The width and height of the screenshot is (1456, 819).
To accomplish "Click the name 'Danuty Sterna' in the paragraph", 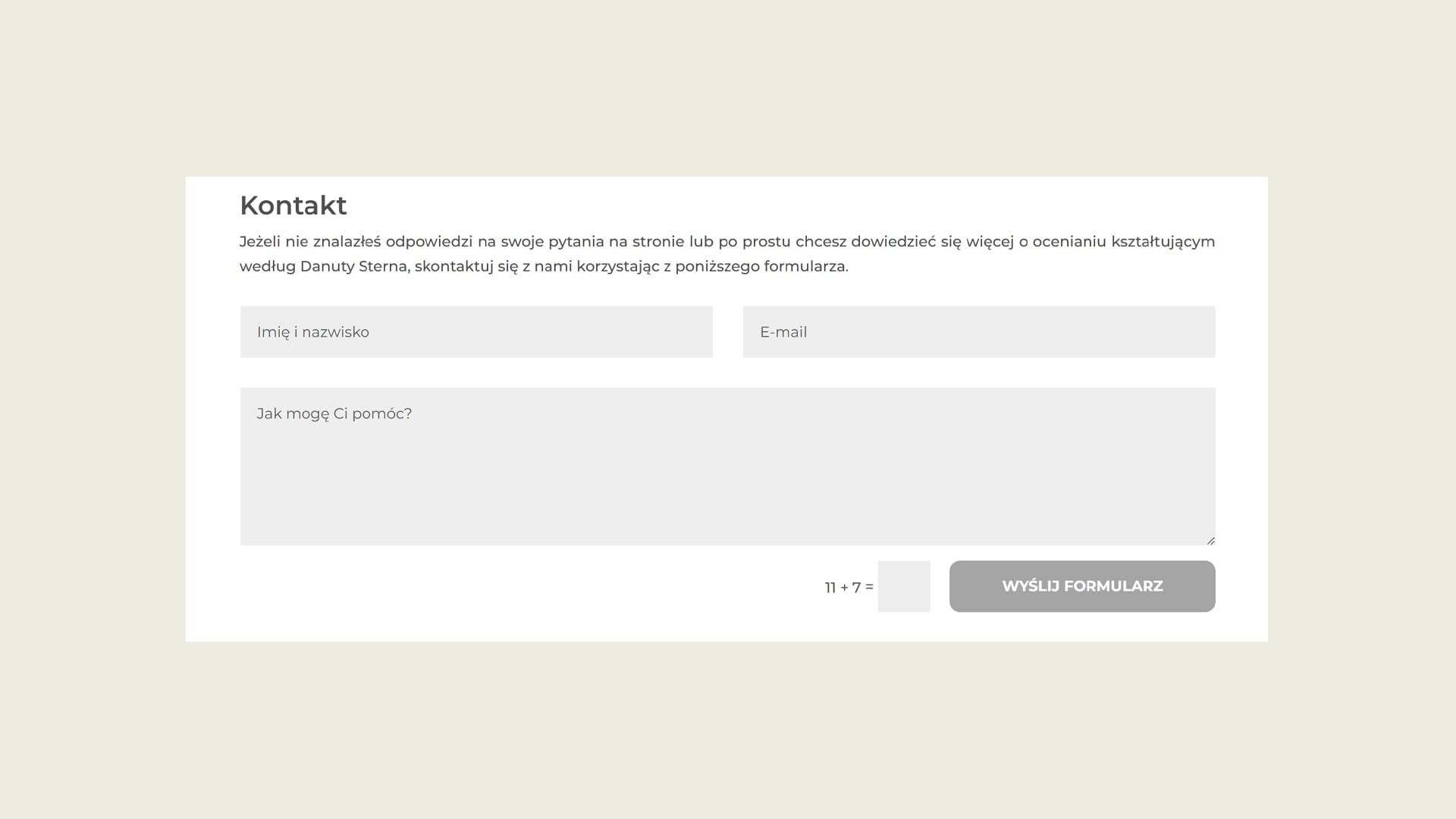I will (353, 266).
